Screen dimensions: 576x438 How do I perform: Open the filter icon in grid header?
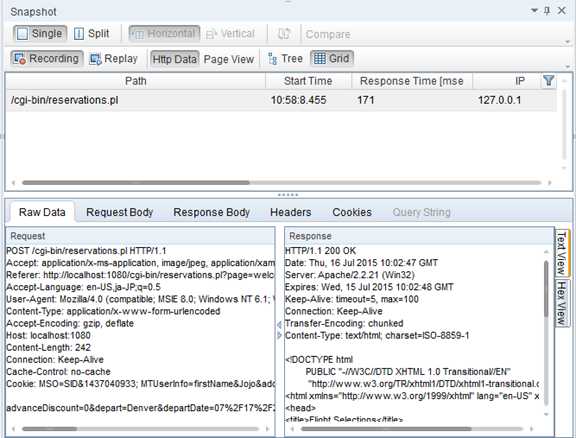548,81
